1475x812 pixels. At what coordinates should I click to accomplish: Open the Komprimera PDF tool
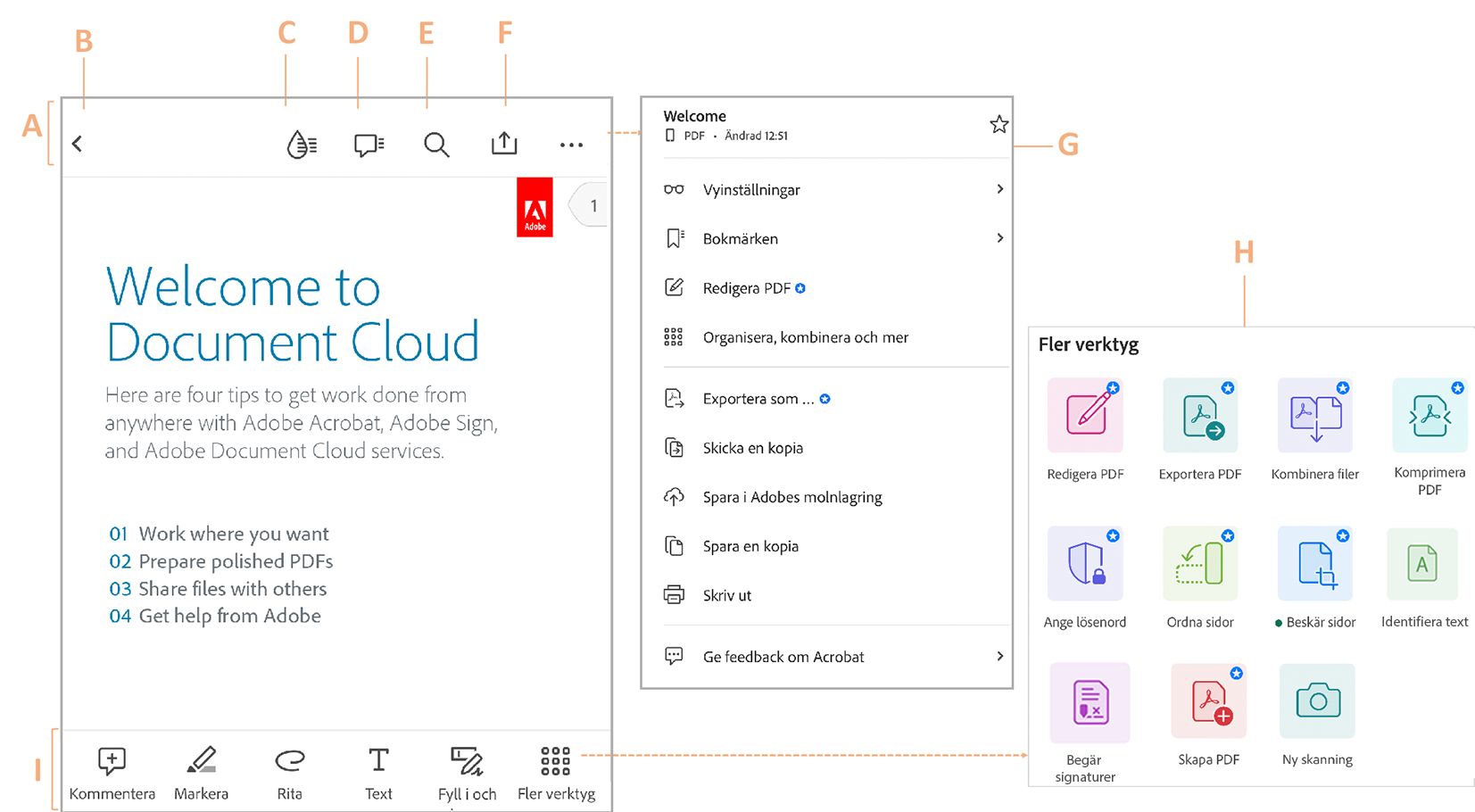[1429, 415]
